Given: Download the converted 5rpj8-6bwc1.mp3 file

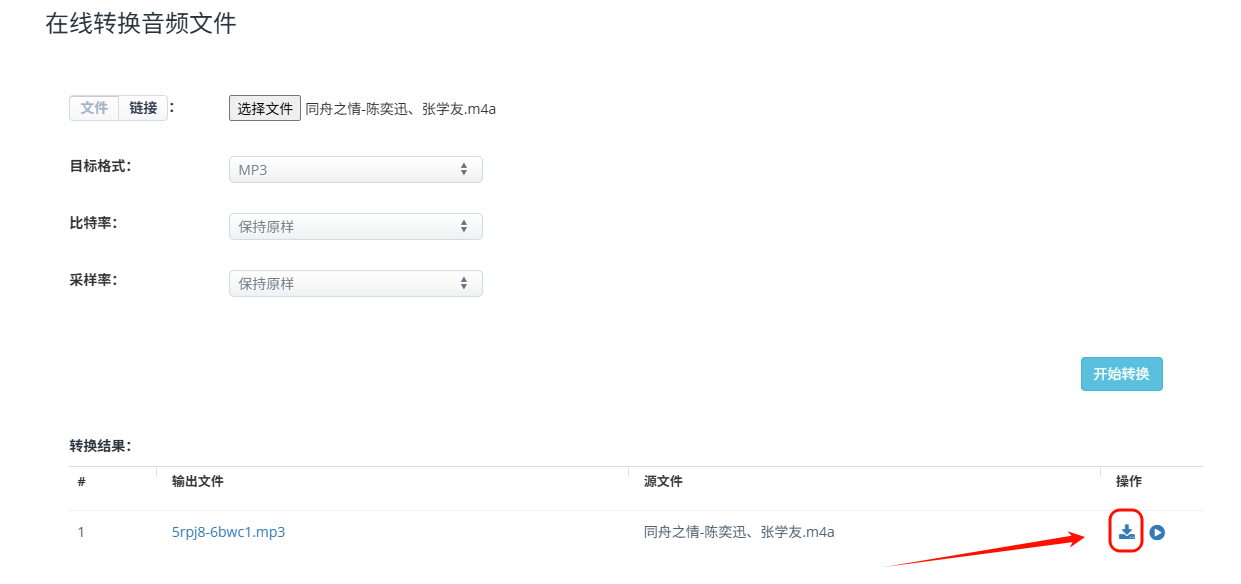Looking at the screenshot, I should pos(1127,531).
